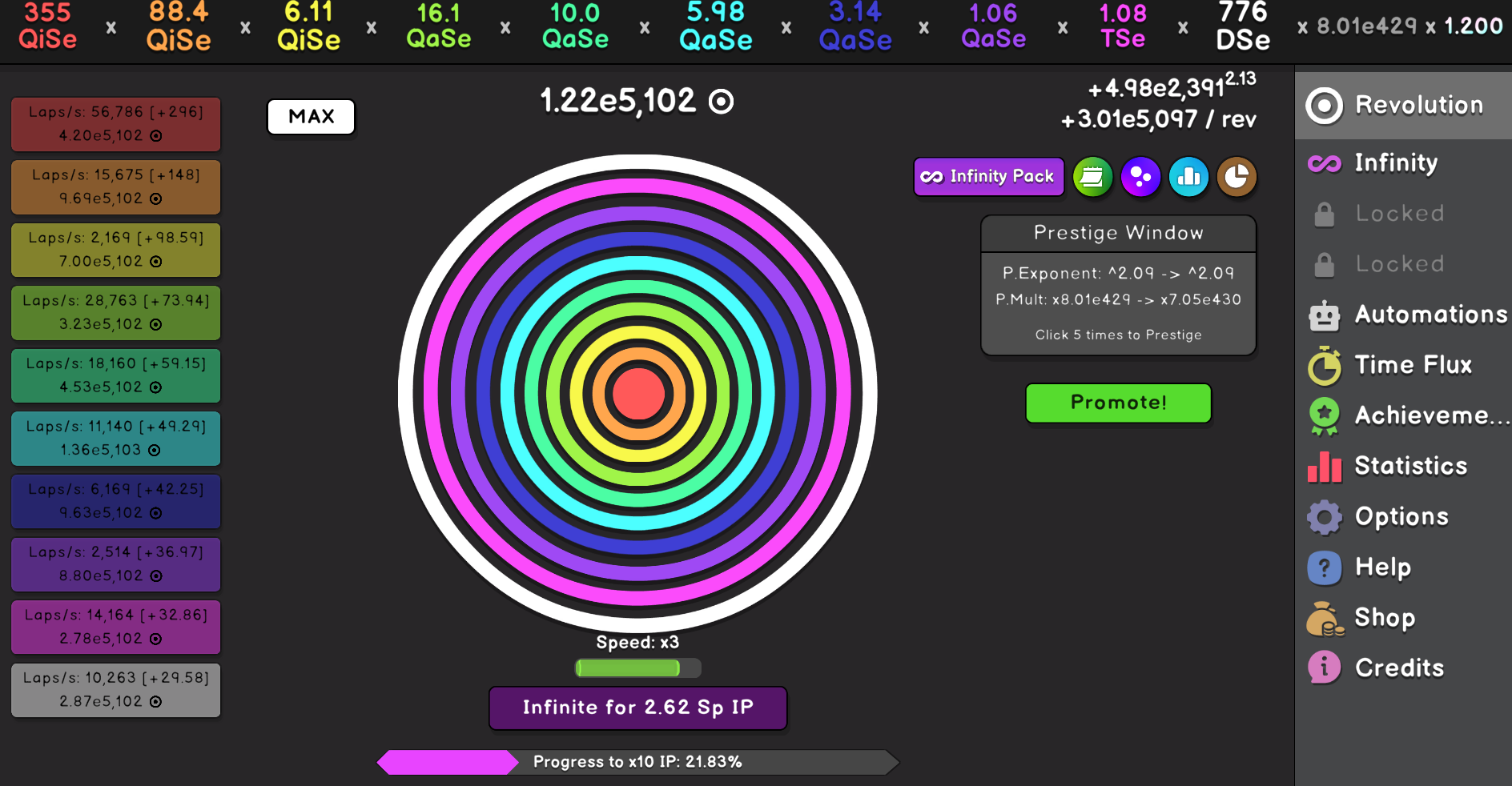Click the green stacked-cards round icon
The width and height of the screenshot is (1512, 786).
pos(1092,177)
